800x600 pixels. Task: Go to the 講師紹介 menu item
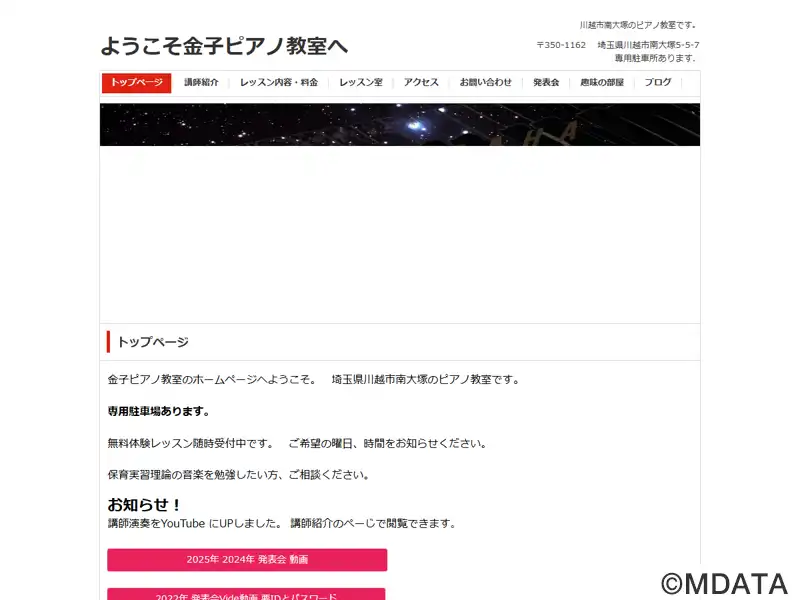coord(201,83)
